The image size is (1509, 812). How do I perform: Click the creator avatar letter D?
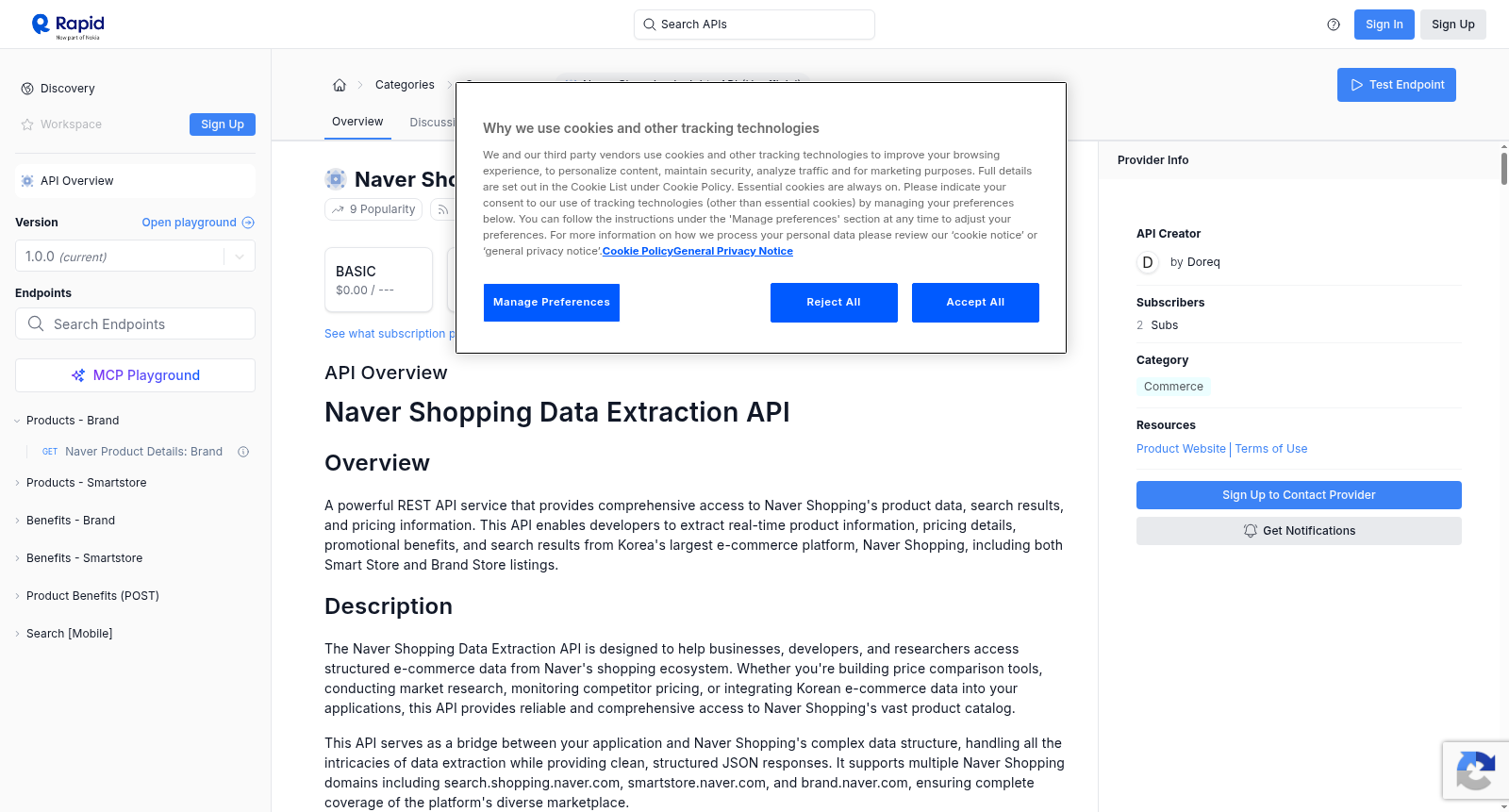(x=1148, y=262)
